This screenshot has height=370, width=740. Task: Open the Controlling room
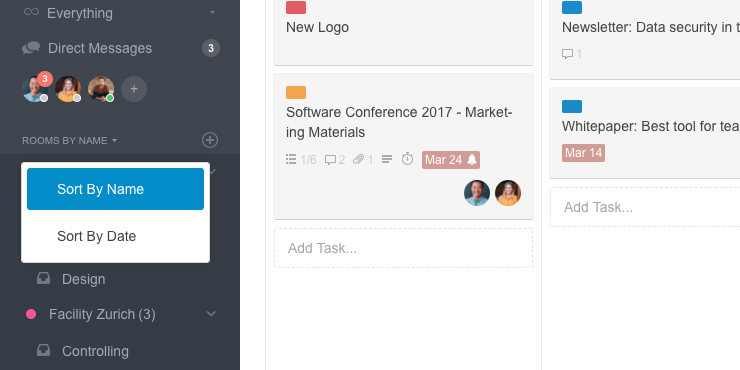[x=95, y=351]
